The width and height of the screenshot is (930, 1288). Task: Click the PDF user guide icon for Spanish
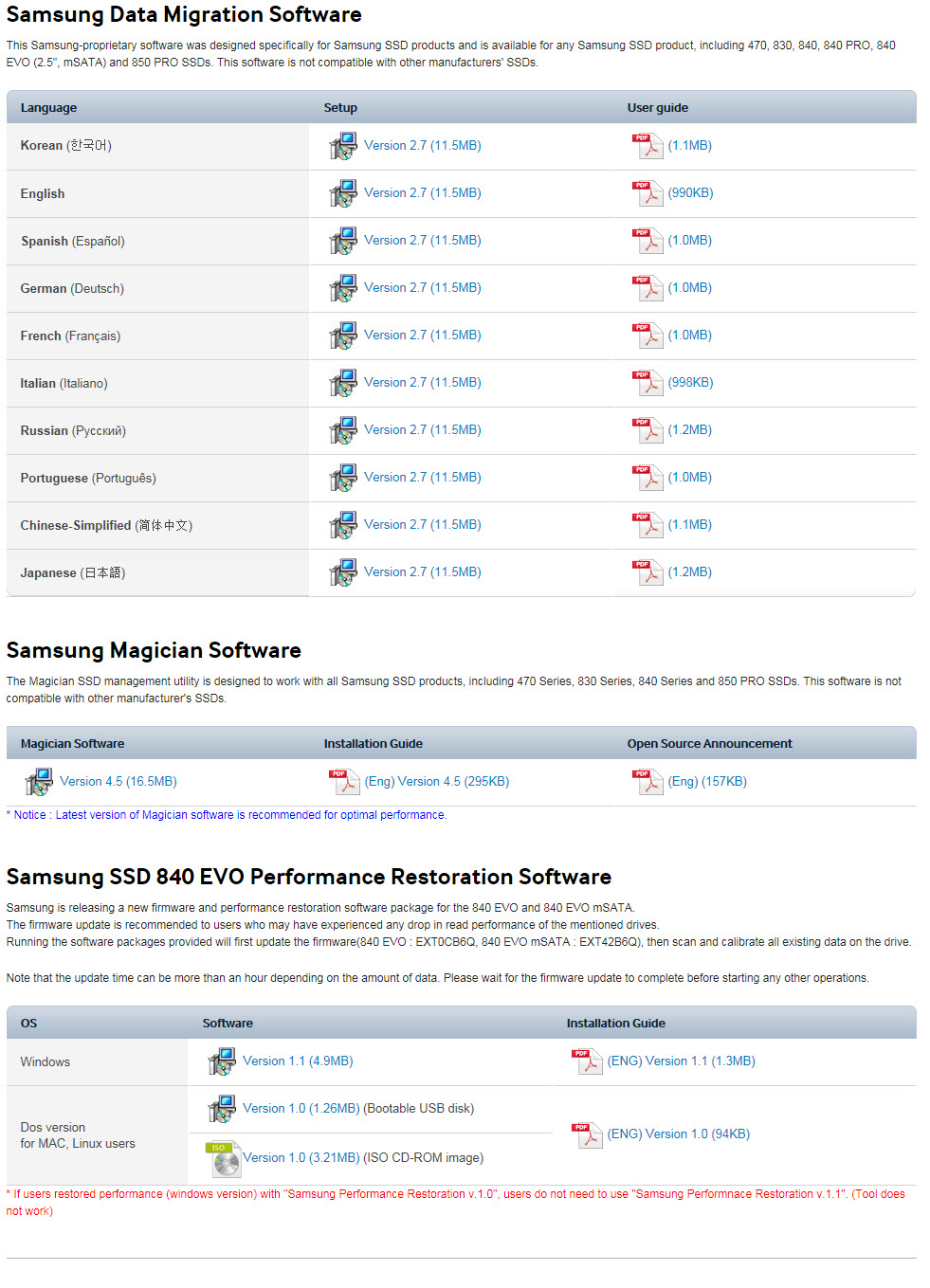point(647,241)
